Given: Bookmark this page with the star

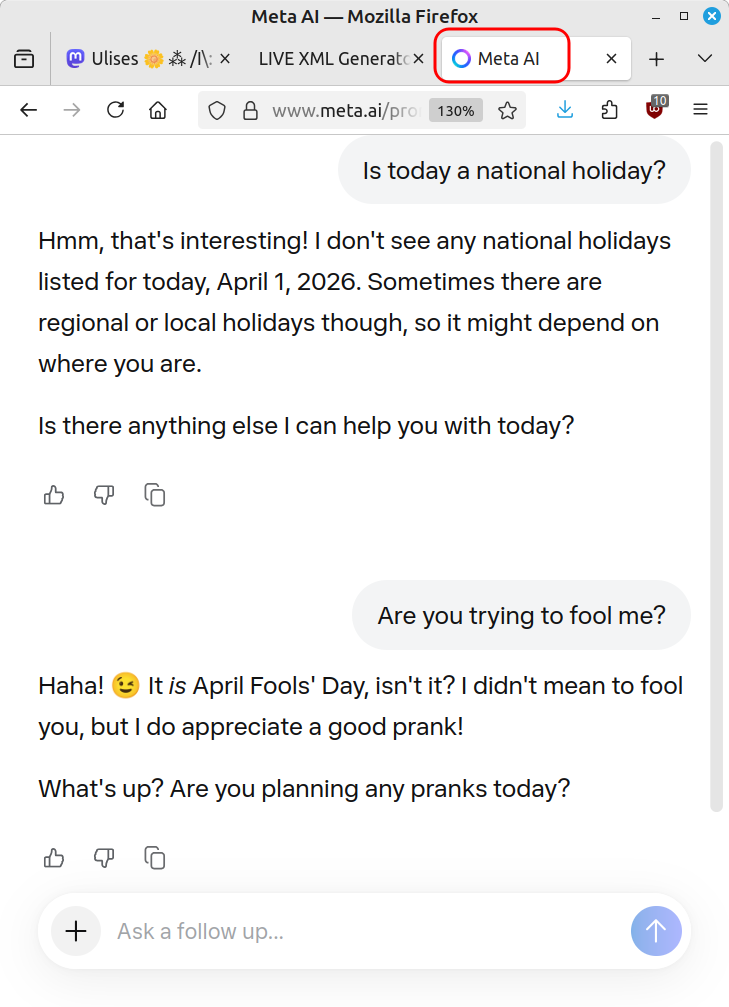Looking at the screenshot, I should (x=507, y=110).
